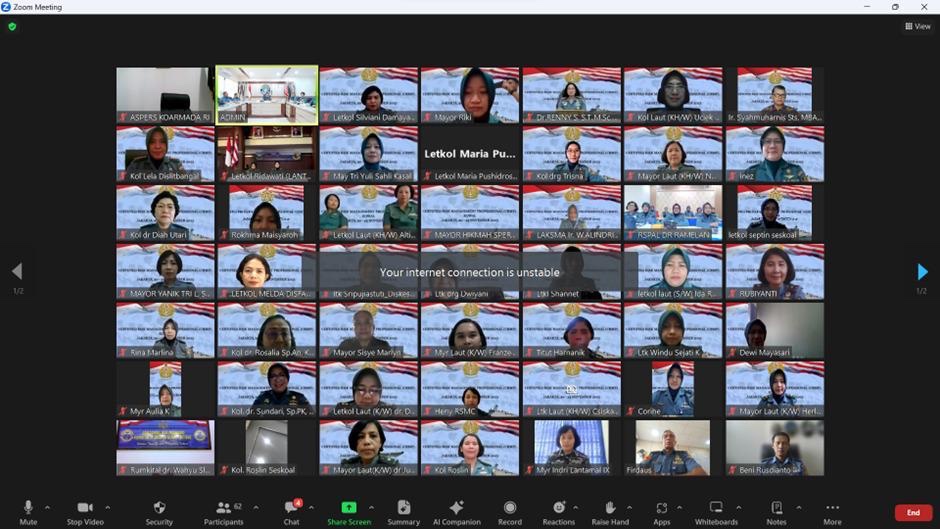Open the View layout menu
The height and width of the screenshot is (529, 940).
click(918, 27)
